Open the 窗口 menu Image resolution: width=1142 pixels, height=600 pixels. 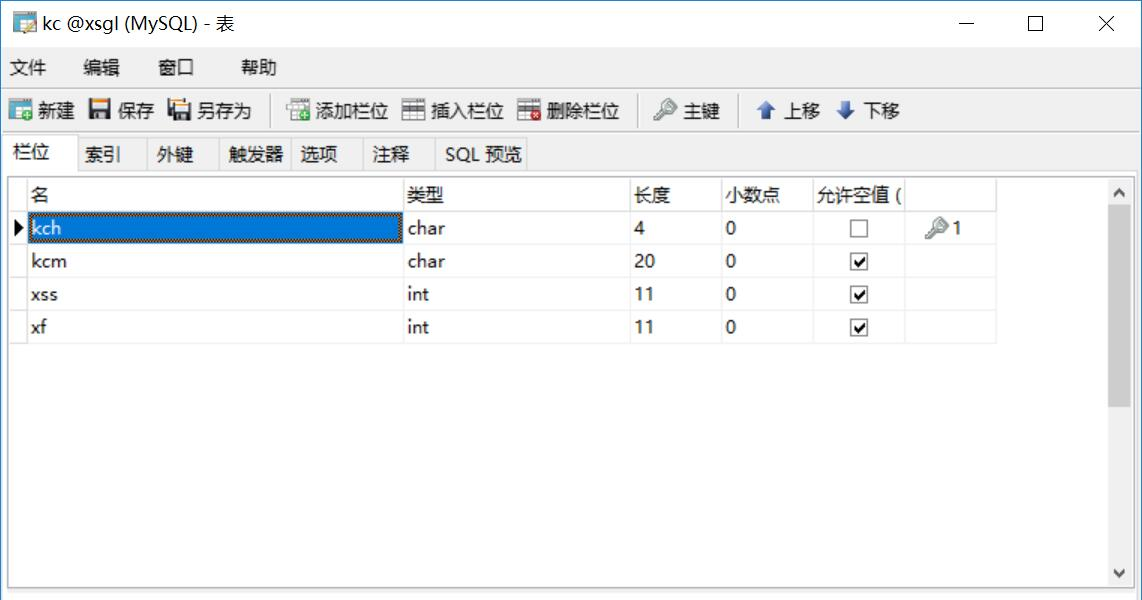176,68
